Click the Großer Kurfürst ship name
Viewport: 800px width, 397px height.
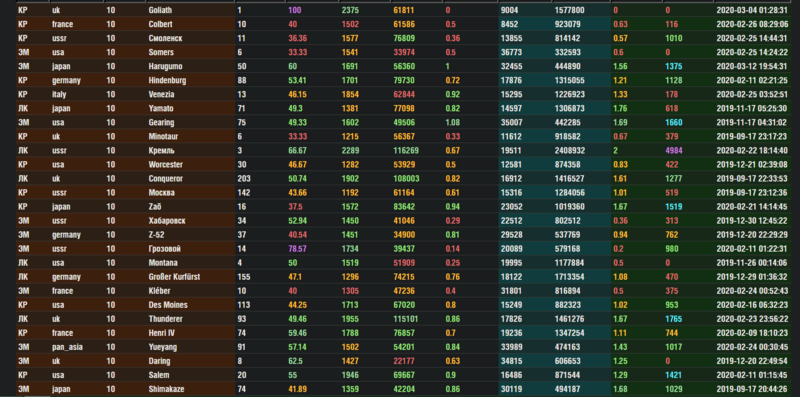pos(174,277)
